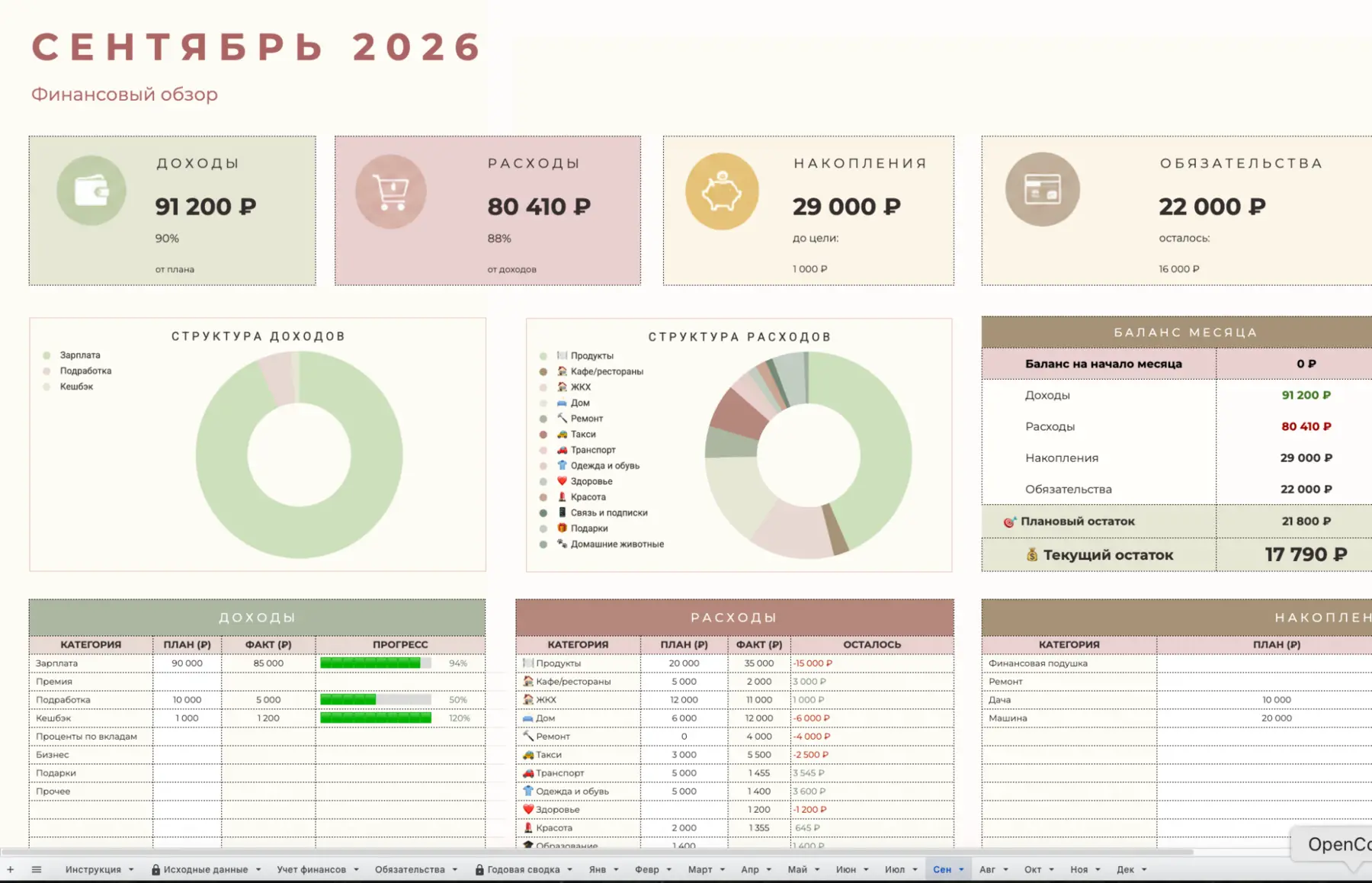This screenshot has width=1372, height=883.
Task: Select the Дом fact cell 12 000
Action: coord(759,718)
